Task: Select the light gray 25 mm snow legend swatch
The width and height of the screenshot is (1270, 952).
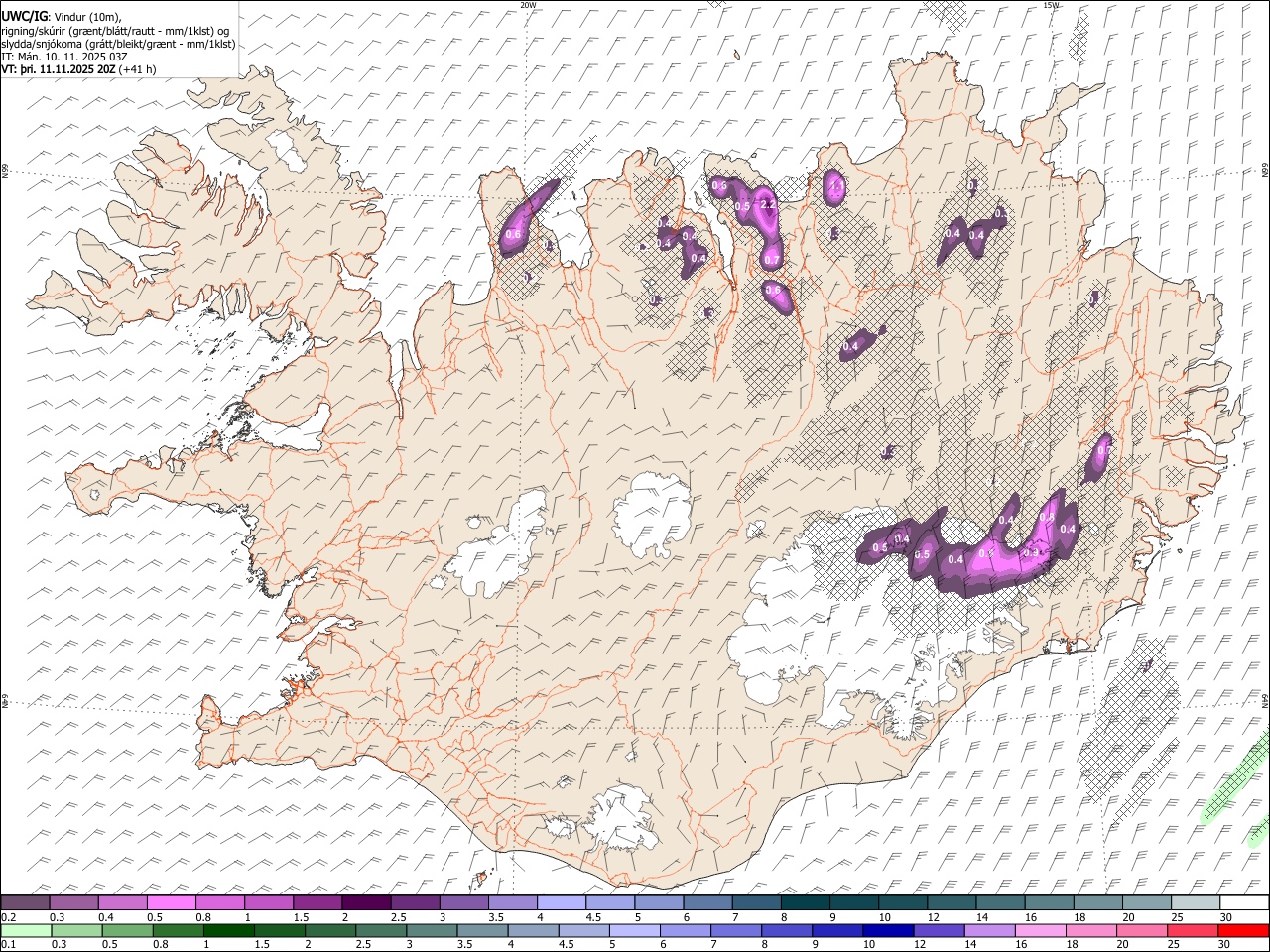Action: [x=1194, y=902]
